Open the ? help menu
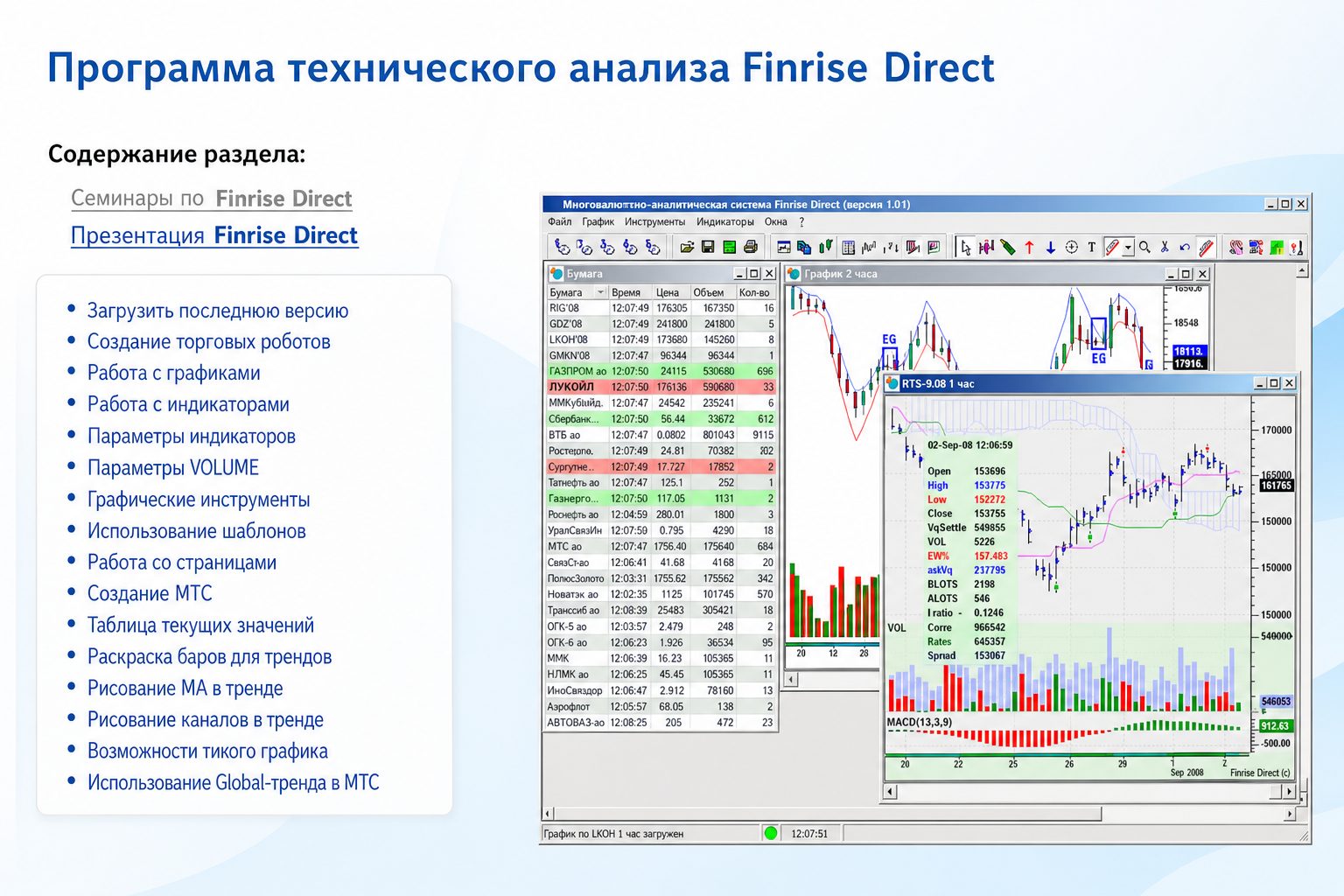 pyautogui.click(x=801, y=221)
